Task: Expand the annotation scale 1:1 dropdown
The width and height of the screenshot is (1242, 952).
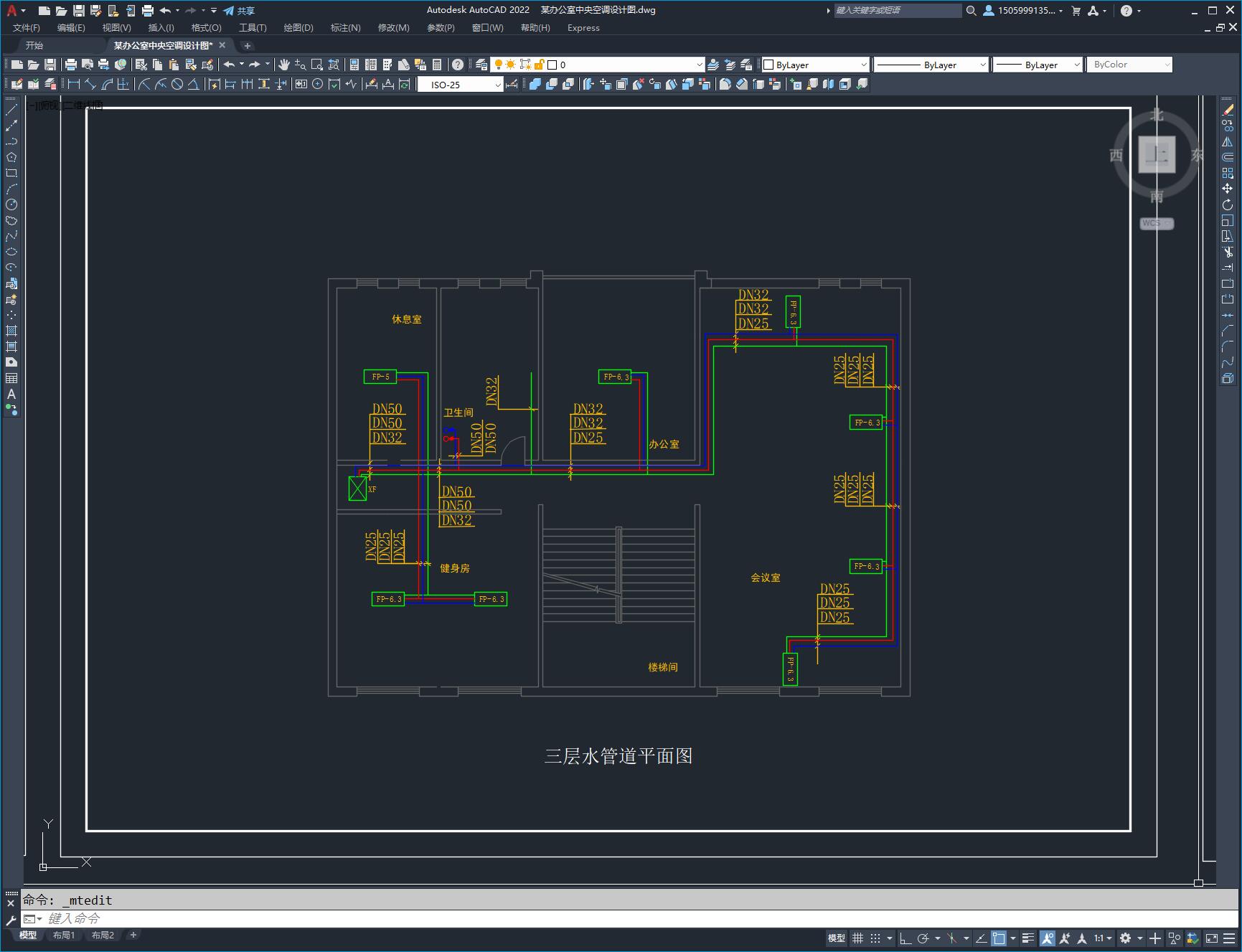Action: (1104, 938)
